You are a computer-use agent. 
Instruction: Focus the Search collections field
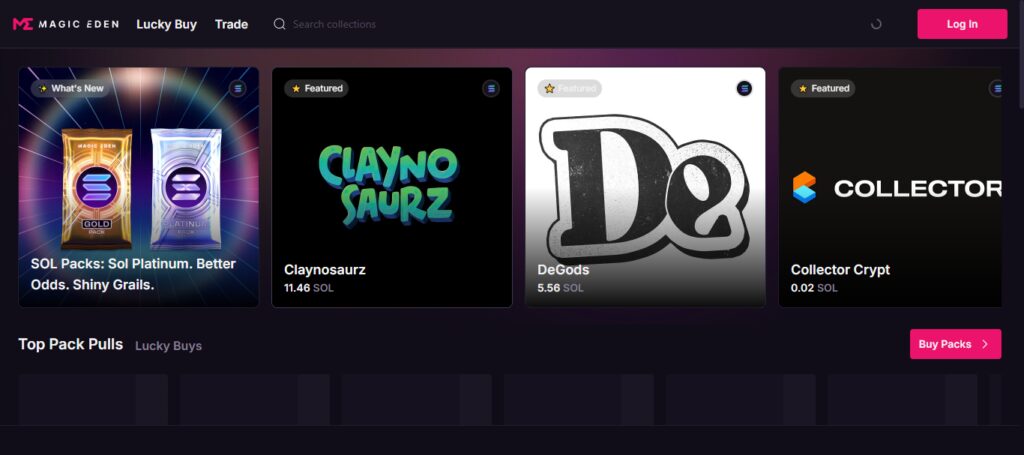pos(334,24)
